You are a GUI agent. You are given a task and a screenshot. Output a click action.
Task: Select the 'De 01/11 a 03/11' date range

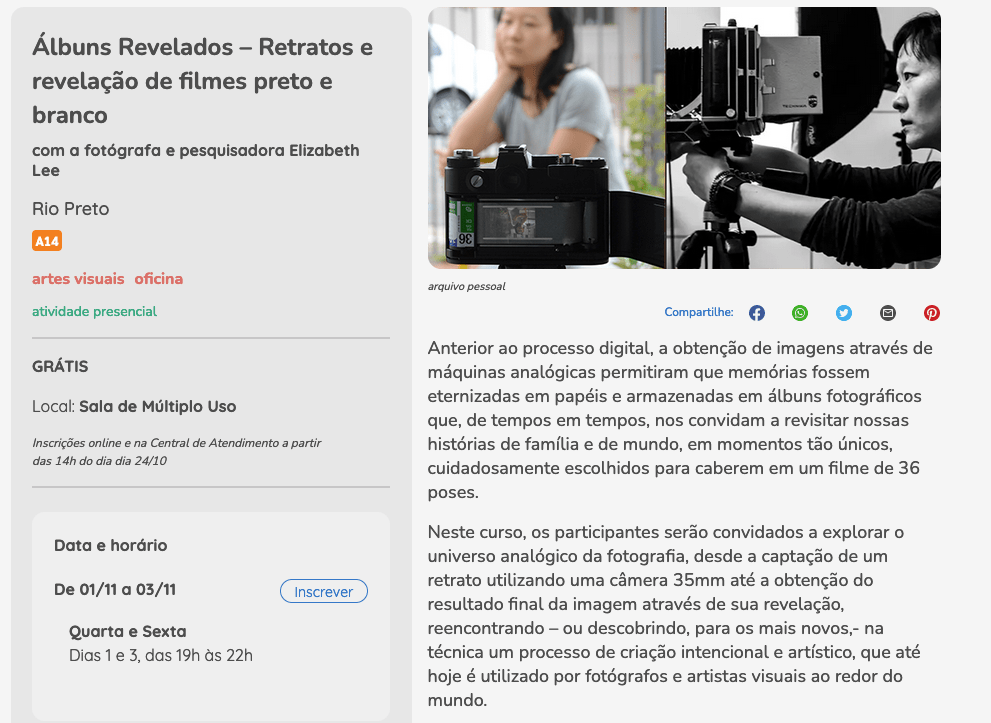(x=115, y=590)
